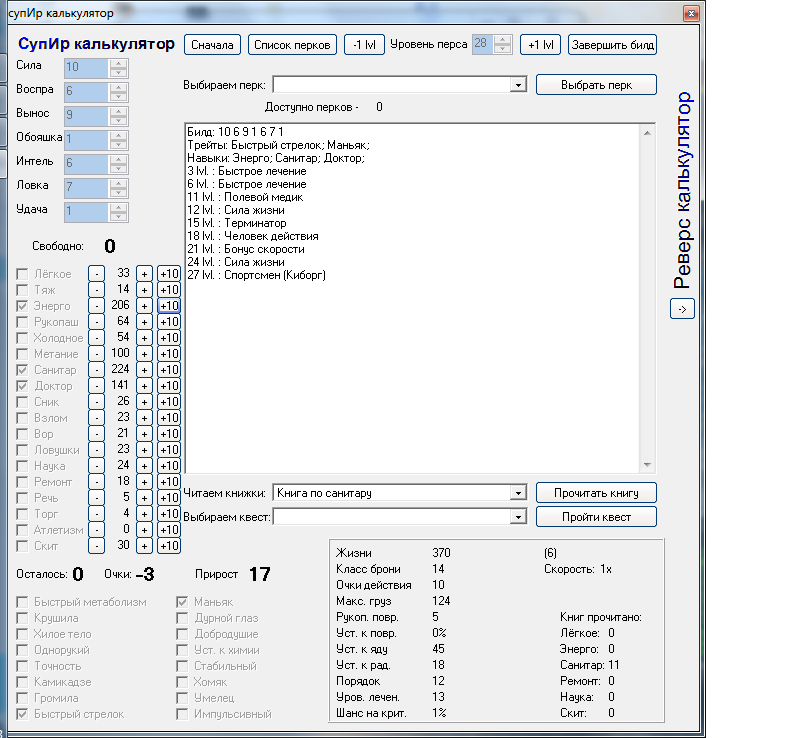Click plus button for Санитар skill
Image resolution: width=800 pixels, height=738 pixels.
(144, 370)
